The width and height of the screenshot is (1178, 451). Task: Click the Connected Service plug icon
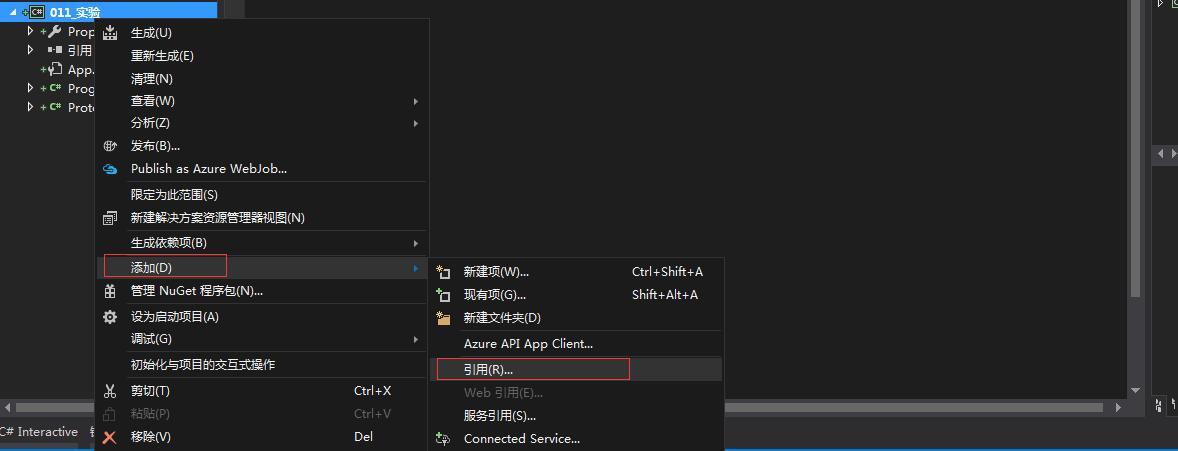coord(443,438)
